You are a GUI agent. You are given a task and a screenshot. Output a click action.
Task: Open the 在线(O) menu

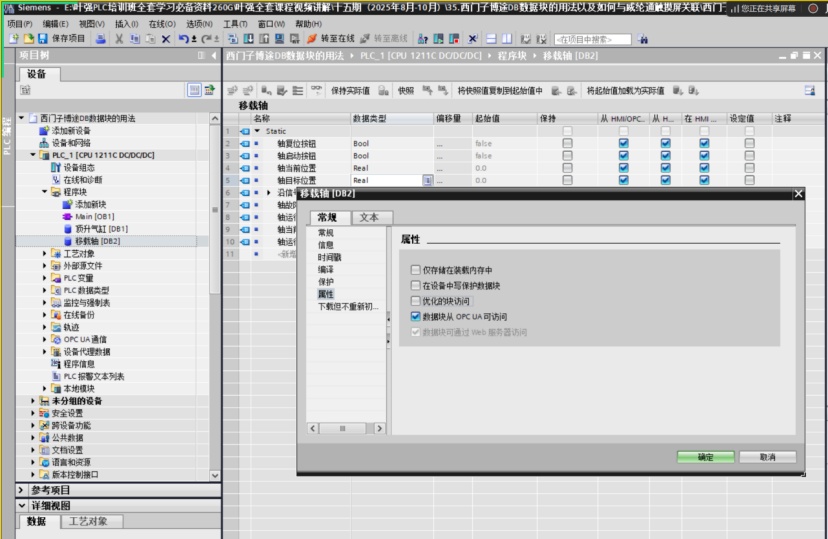(162, 24)
